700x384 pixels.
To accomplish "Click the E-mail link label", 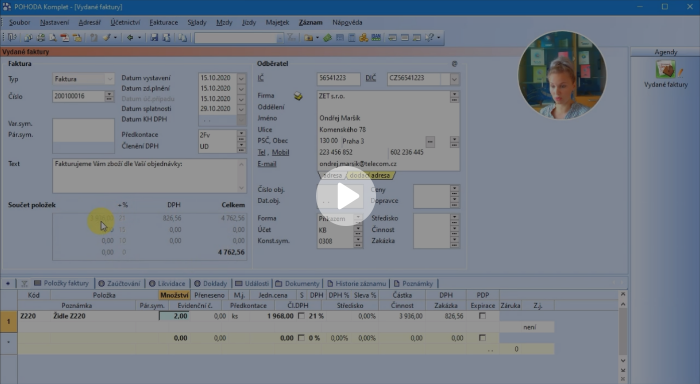I will click(267, 164).
